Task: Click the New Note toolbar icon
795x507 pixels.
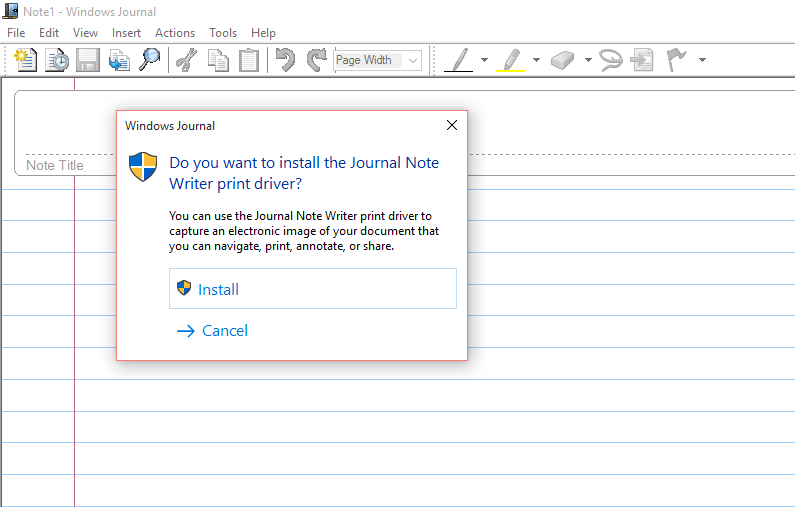Action: tap(25, 60)
